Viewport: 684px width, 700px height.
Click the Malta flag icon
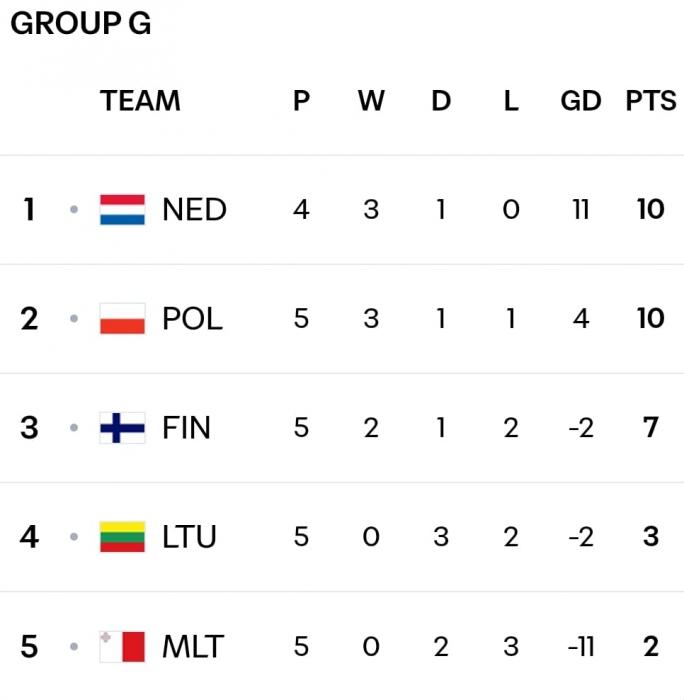pyautogui.click(x=122, y=646)
